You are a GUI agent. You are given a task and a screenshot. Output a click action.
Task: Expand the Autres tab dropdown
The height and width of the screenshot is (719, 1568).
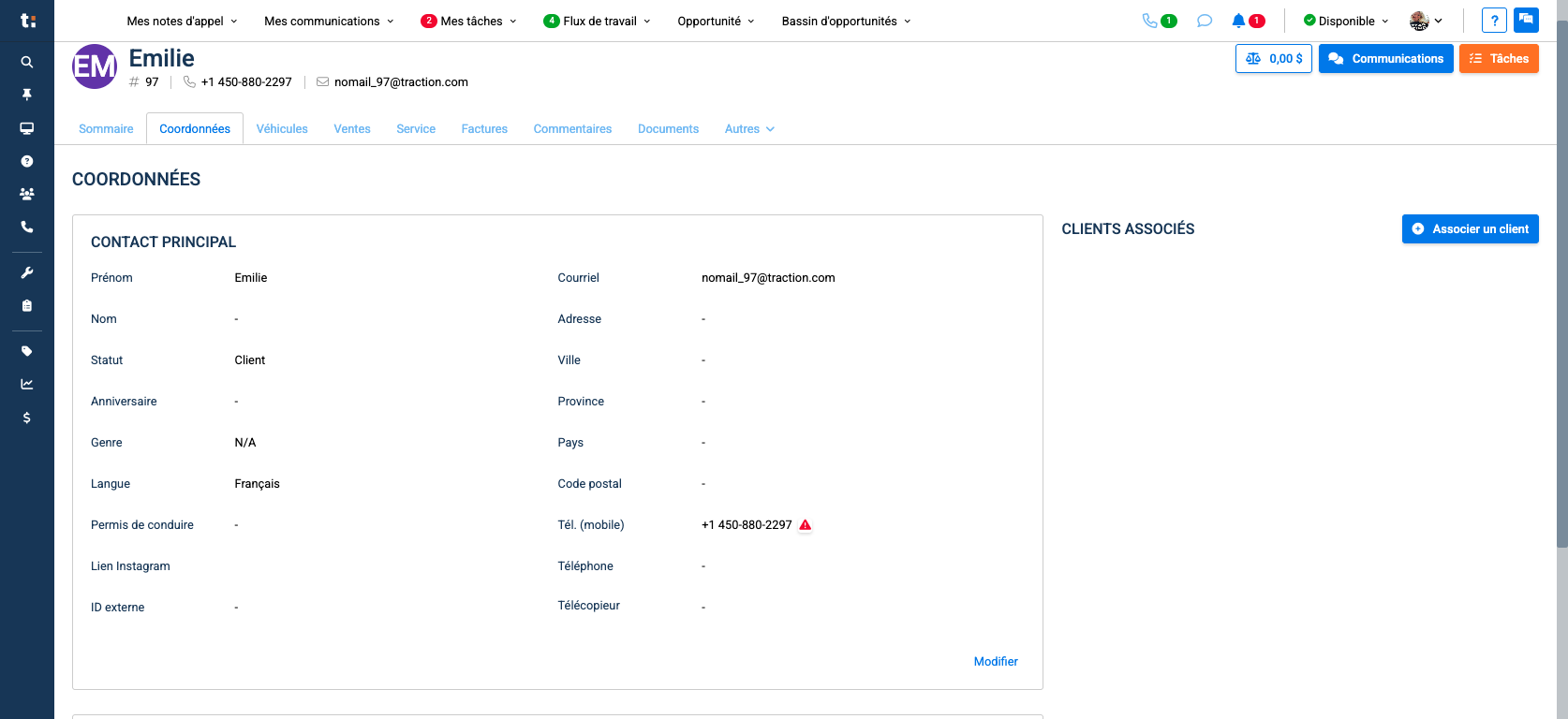tap(749, 129)
